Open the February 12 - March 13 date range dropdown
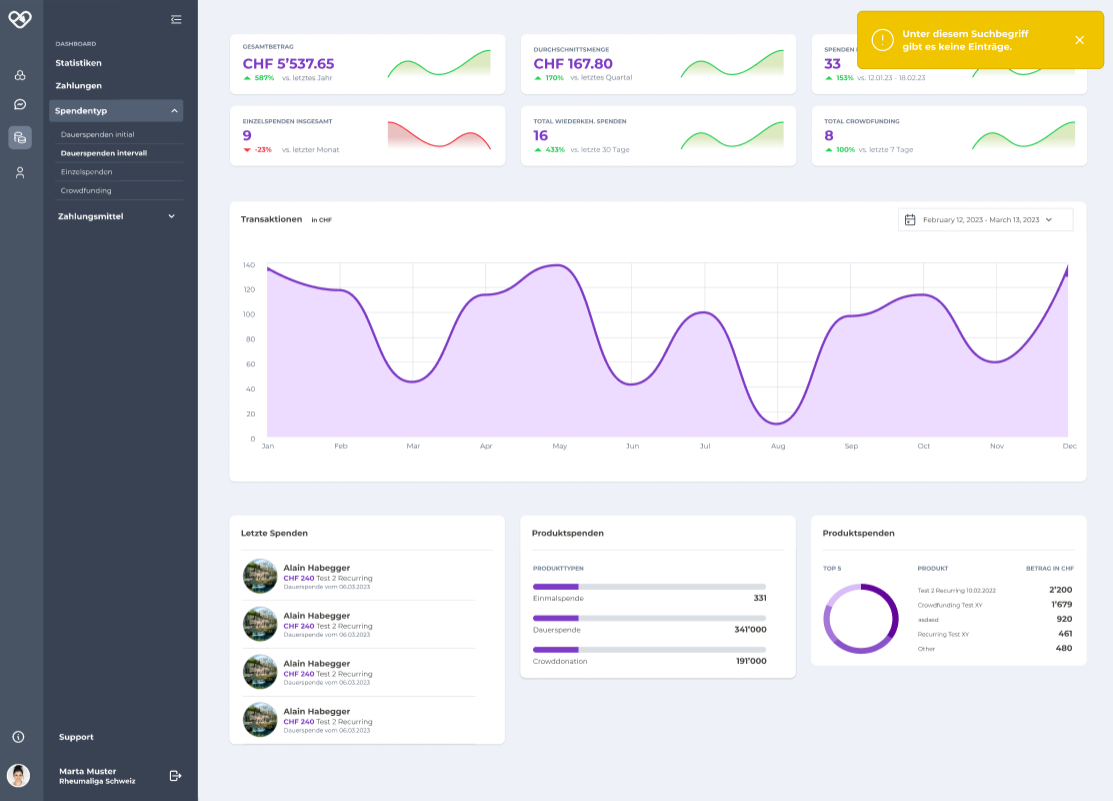This screenshot has height=801, width=1113. [985, 219]
